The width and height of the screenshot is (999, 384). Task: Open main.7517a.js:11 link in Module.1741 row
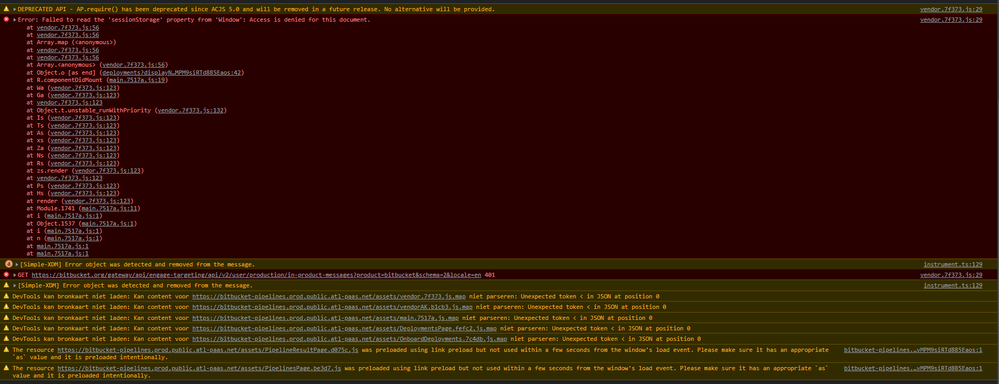pyautogui.click(x=110, y=208)
